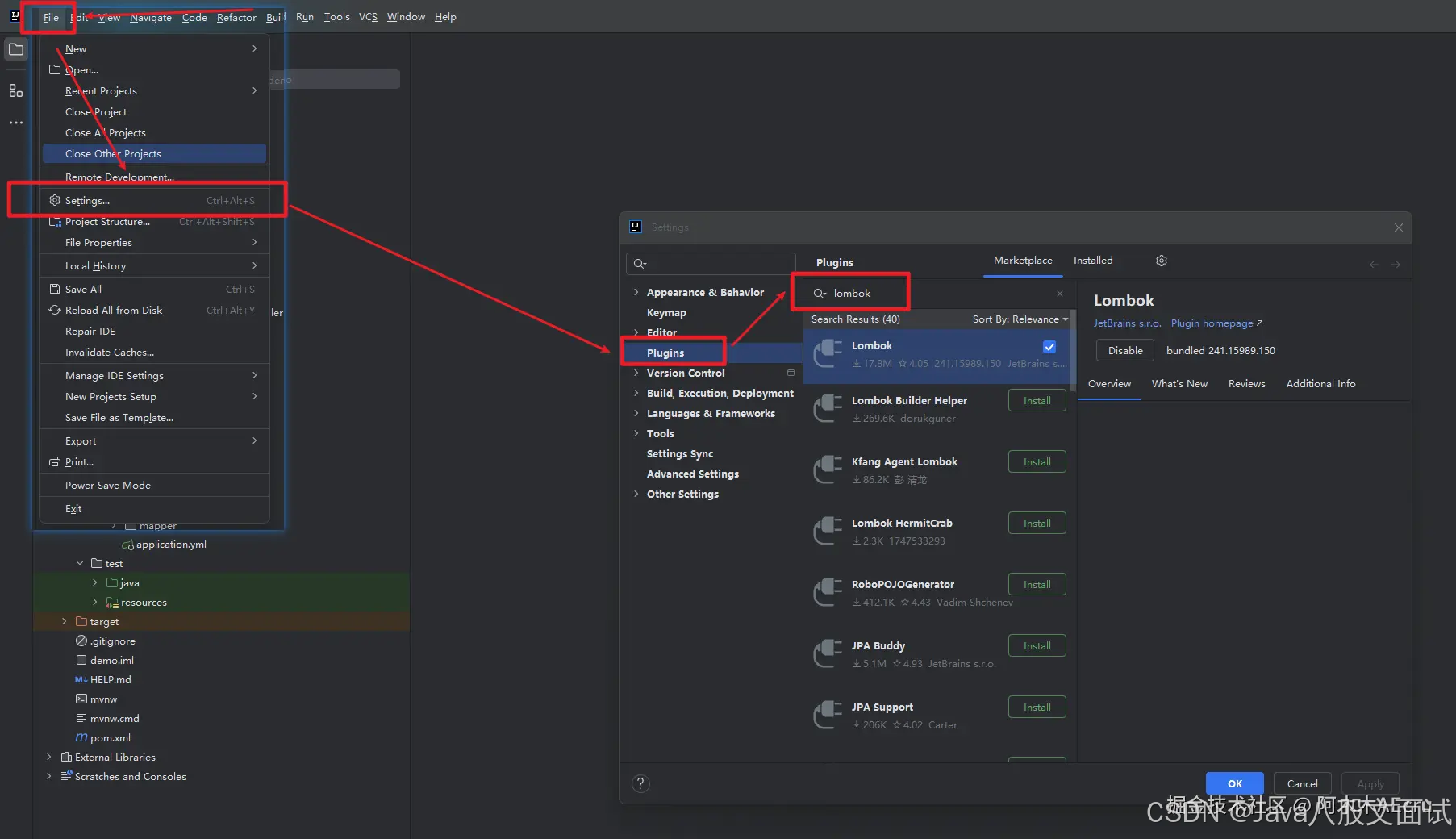
Task: Choose Settings... from the File menu
Action: [154, 200]
